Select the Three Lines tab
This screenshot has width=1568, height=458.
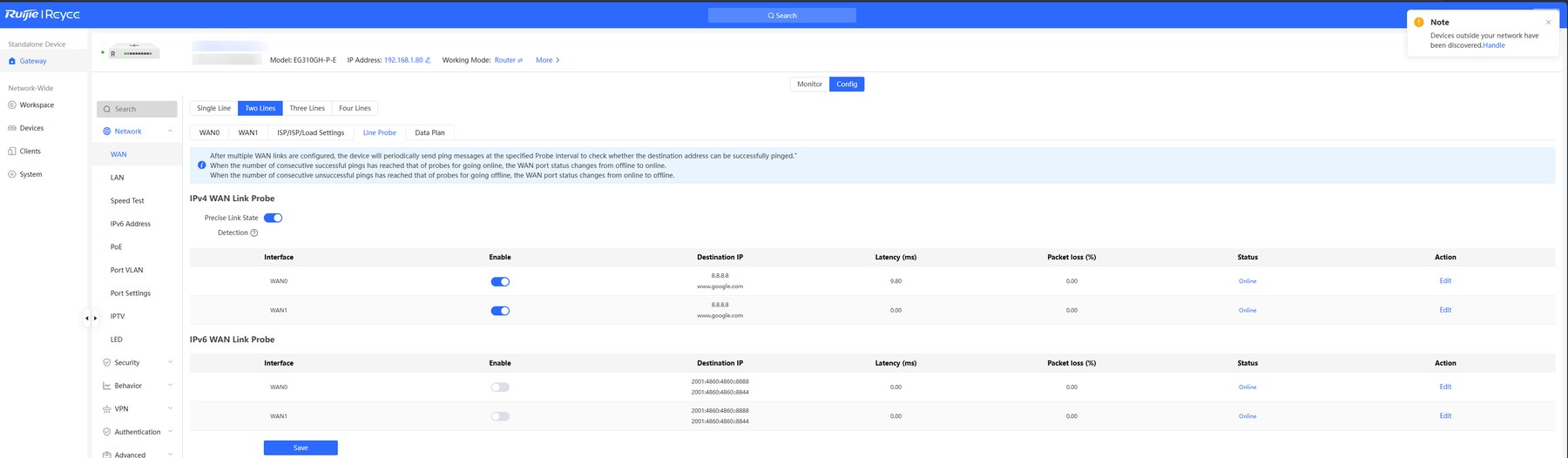click(x=307, y=108)
